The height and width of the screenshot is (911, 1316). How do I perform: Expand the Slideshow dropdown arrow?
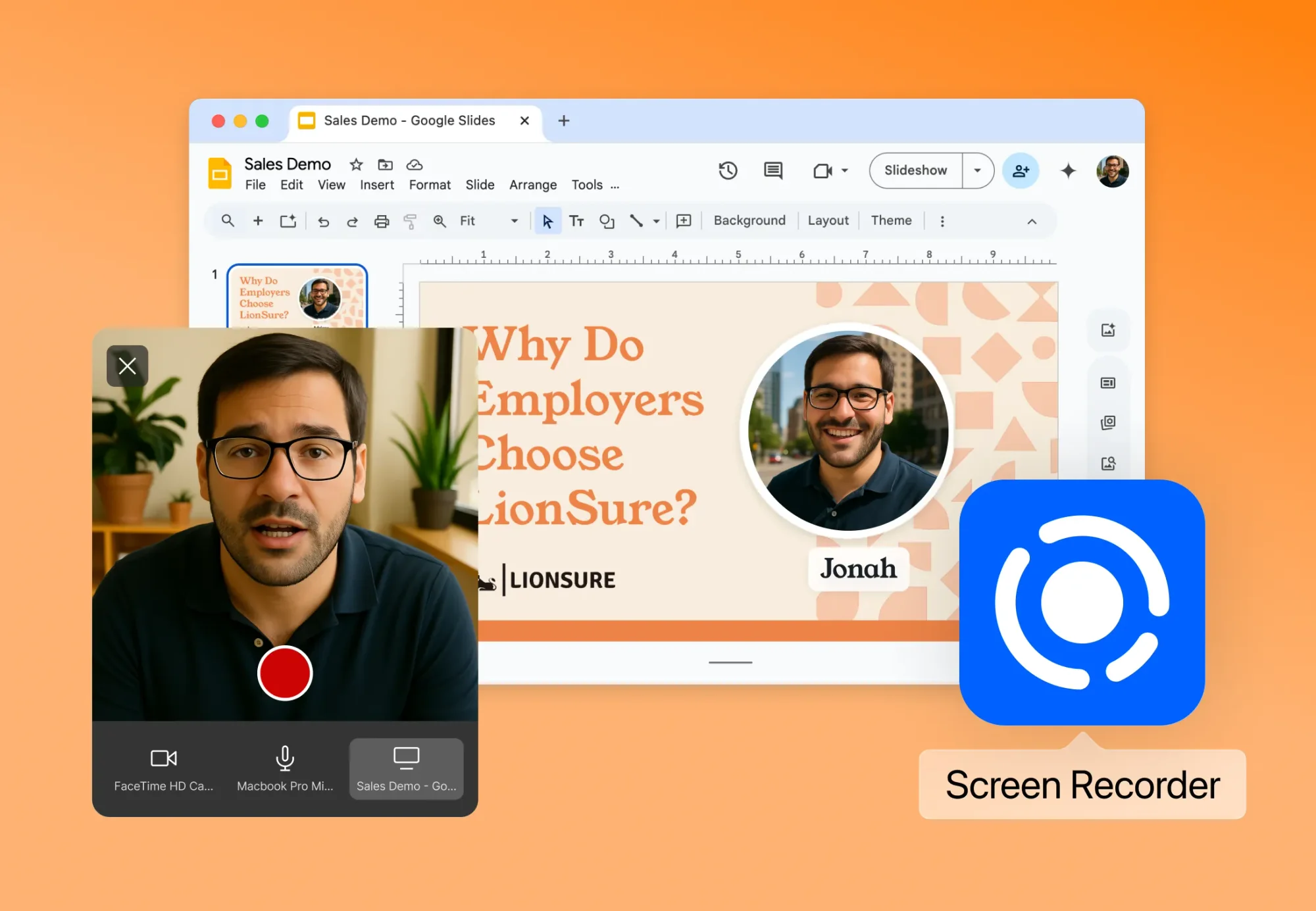point(978,170)
